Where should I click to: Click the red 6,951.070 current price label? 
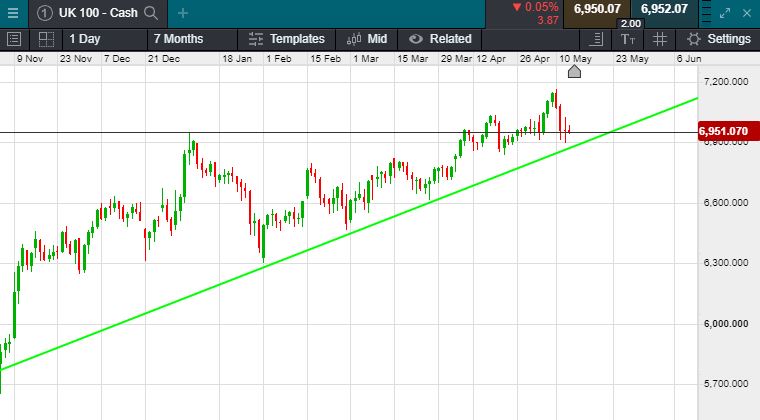[x=723, y=132]
